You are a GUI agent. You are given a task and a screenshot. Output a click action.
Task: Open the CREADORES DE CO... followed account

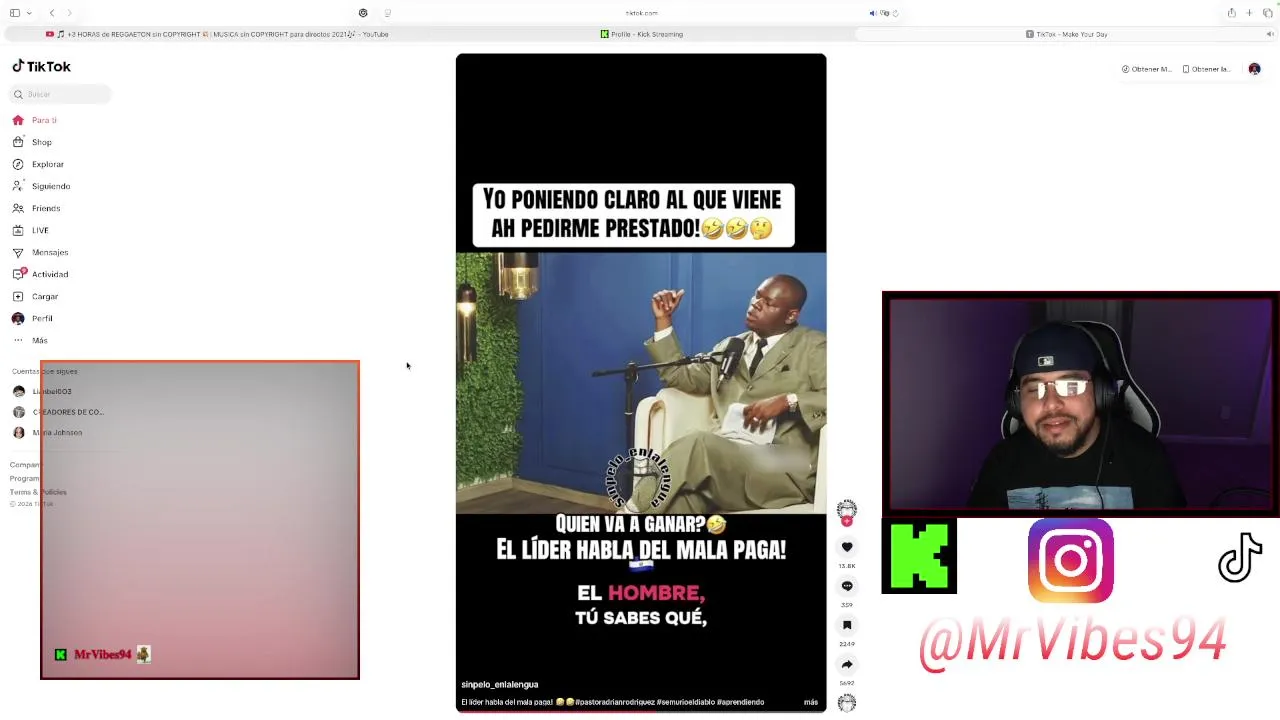coord(58,412)
